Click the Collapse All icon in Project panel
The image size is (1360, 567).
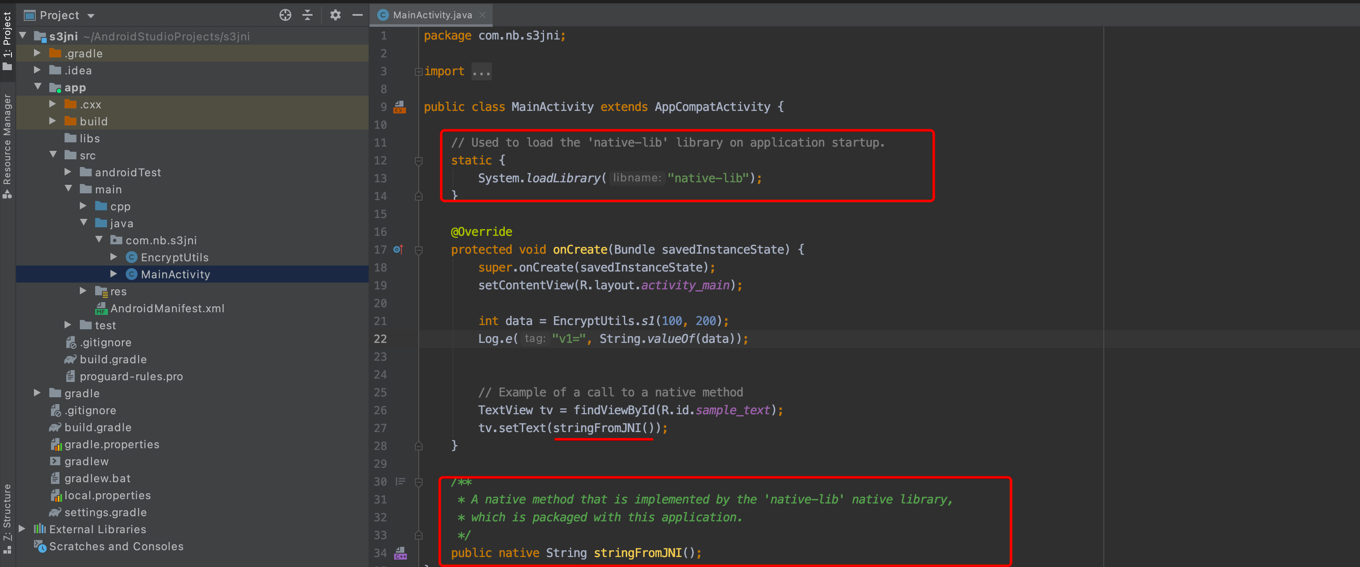coord(308,15)
